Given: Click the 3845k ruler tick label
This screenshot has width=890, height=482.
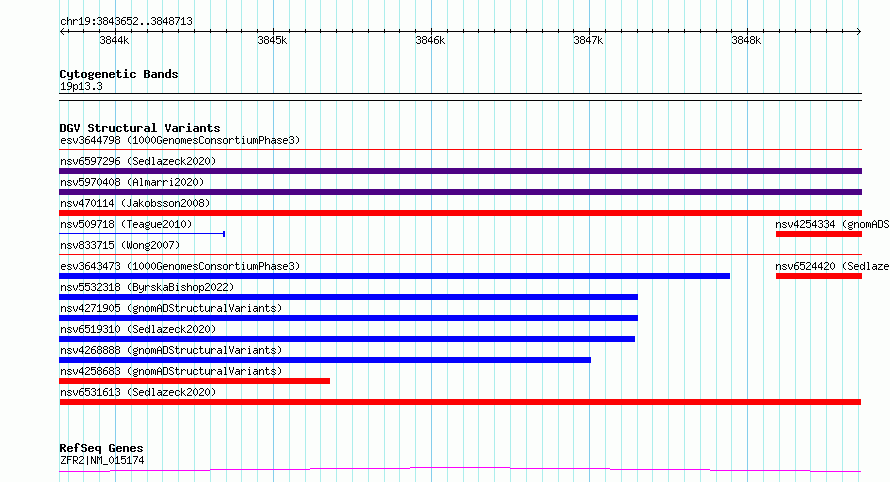Looking at the screenshot, I should [272, 40].
